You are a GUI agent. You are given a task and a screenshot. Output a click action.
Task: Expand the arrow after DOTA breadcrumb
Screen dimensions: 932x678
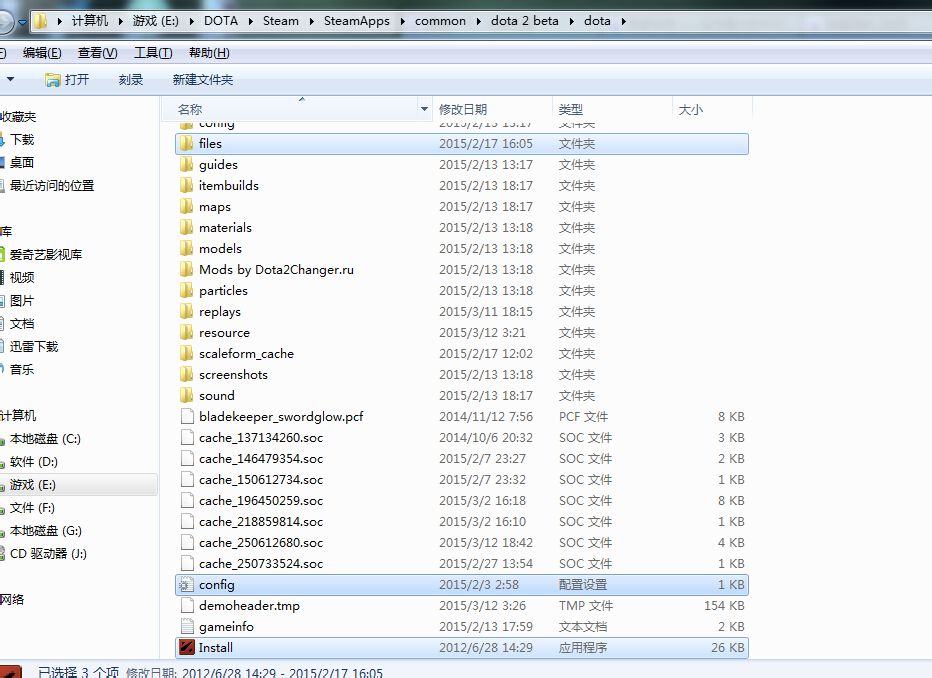250,21
